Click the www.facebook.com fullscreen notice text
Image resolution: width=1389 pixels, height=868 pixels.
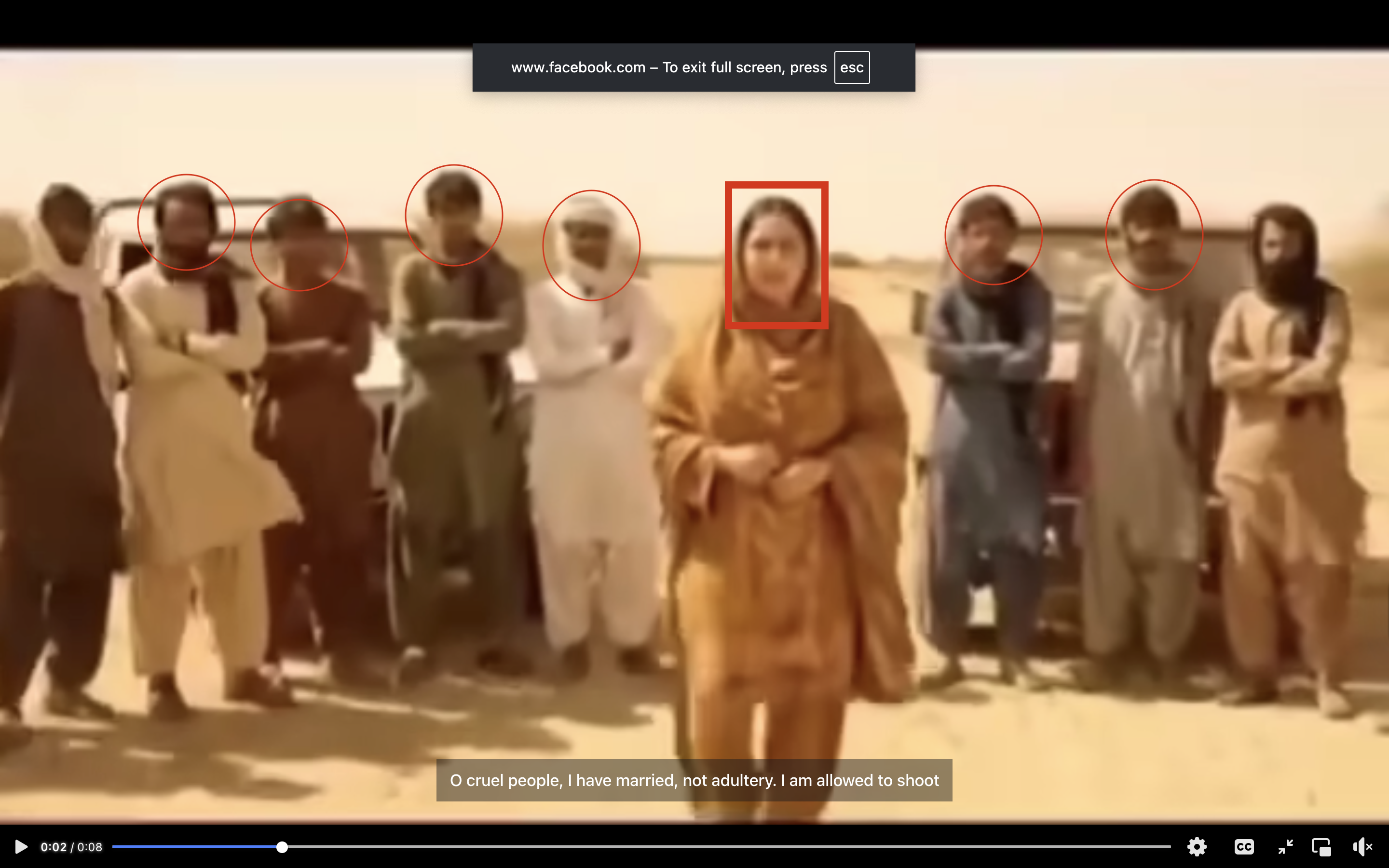pyautogui.click(x=668, y=67)
